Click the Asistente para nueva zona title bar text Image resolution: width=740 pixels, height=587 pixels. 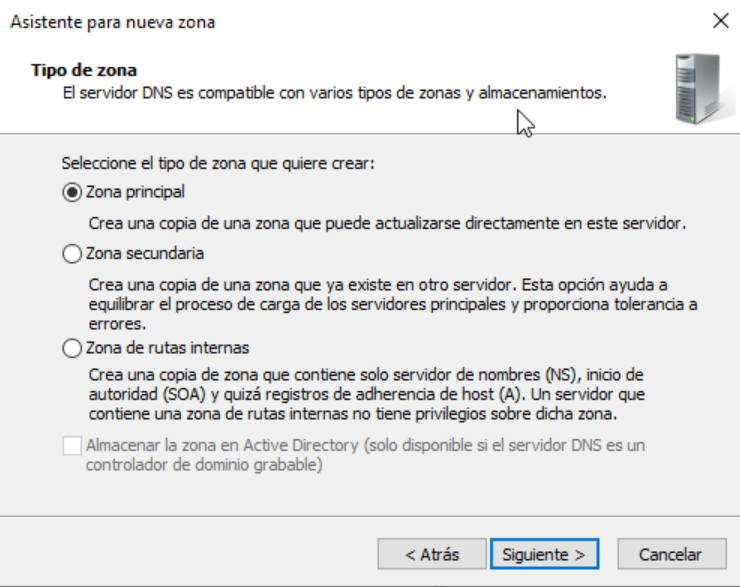coord(113,22)
